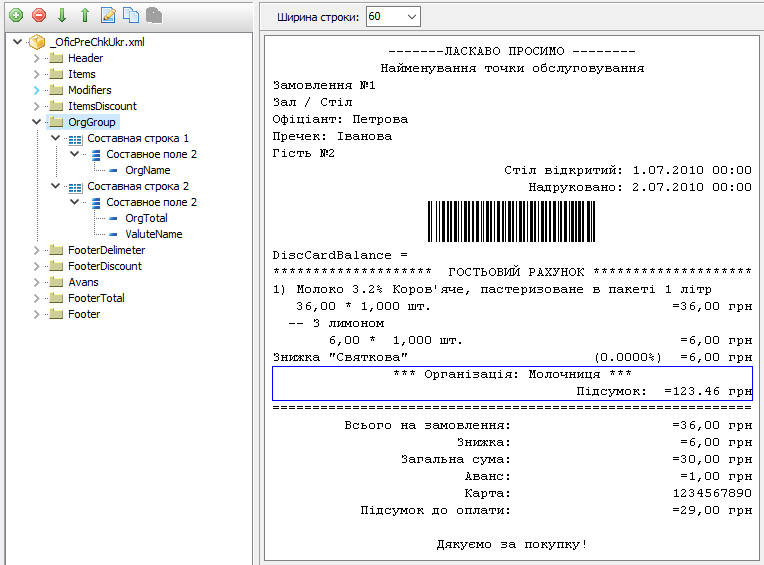The image size is (764, 565).
Task: Expand the Items node
Action: tap(37, 75)
